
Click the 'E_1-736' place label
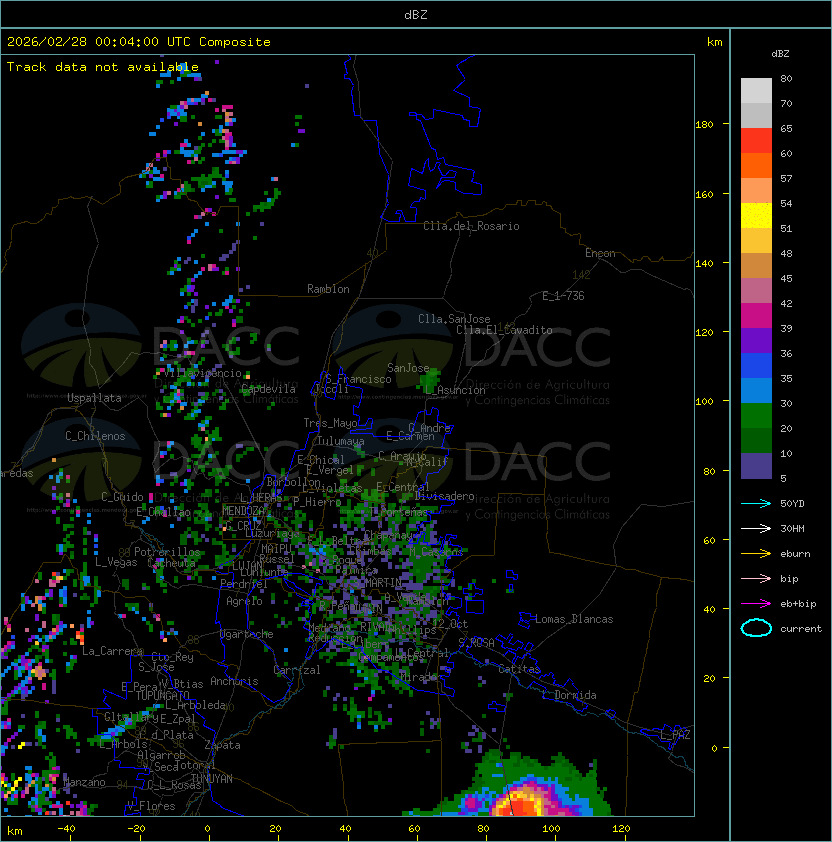[563, 296]
